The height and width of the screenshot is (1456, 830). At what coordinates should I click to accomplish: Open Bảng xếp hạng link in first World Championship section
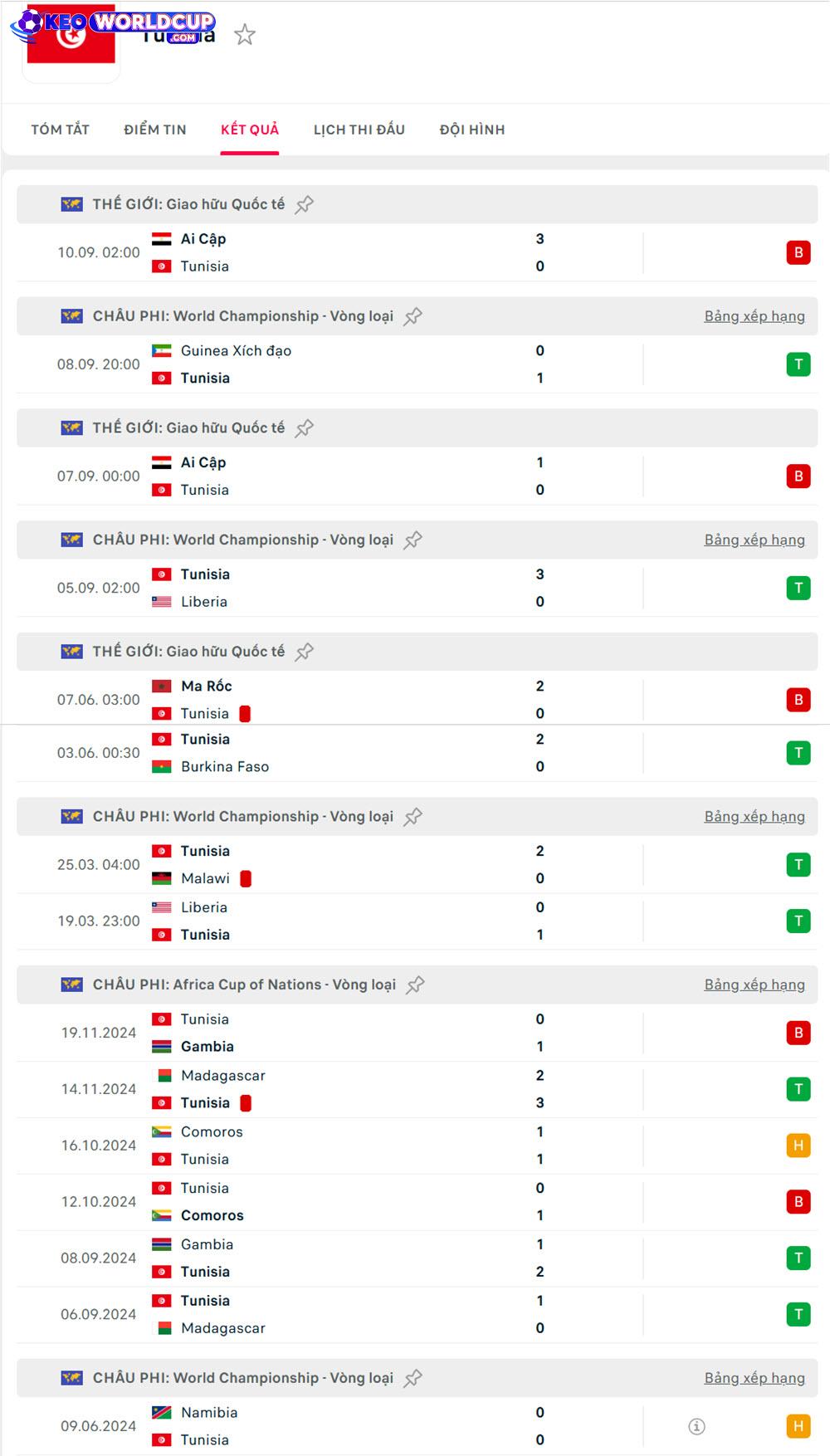click(754, 316)
